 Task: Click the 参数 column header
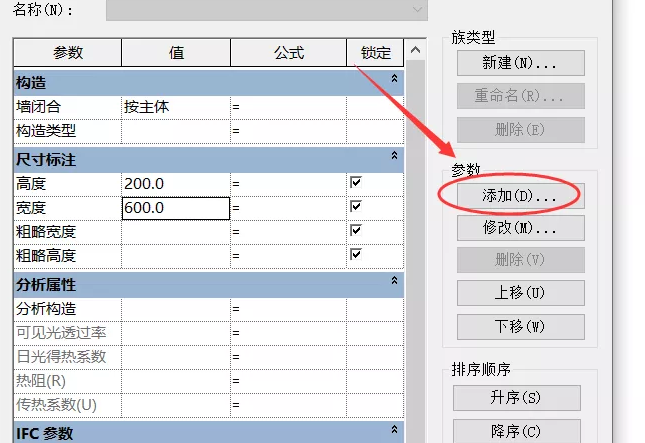click(68, 53)
